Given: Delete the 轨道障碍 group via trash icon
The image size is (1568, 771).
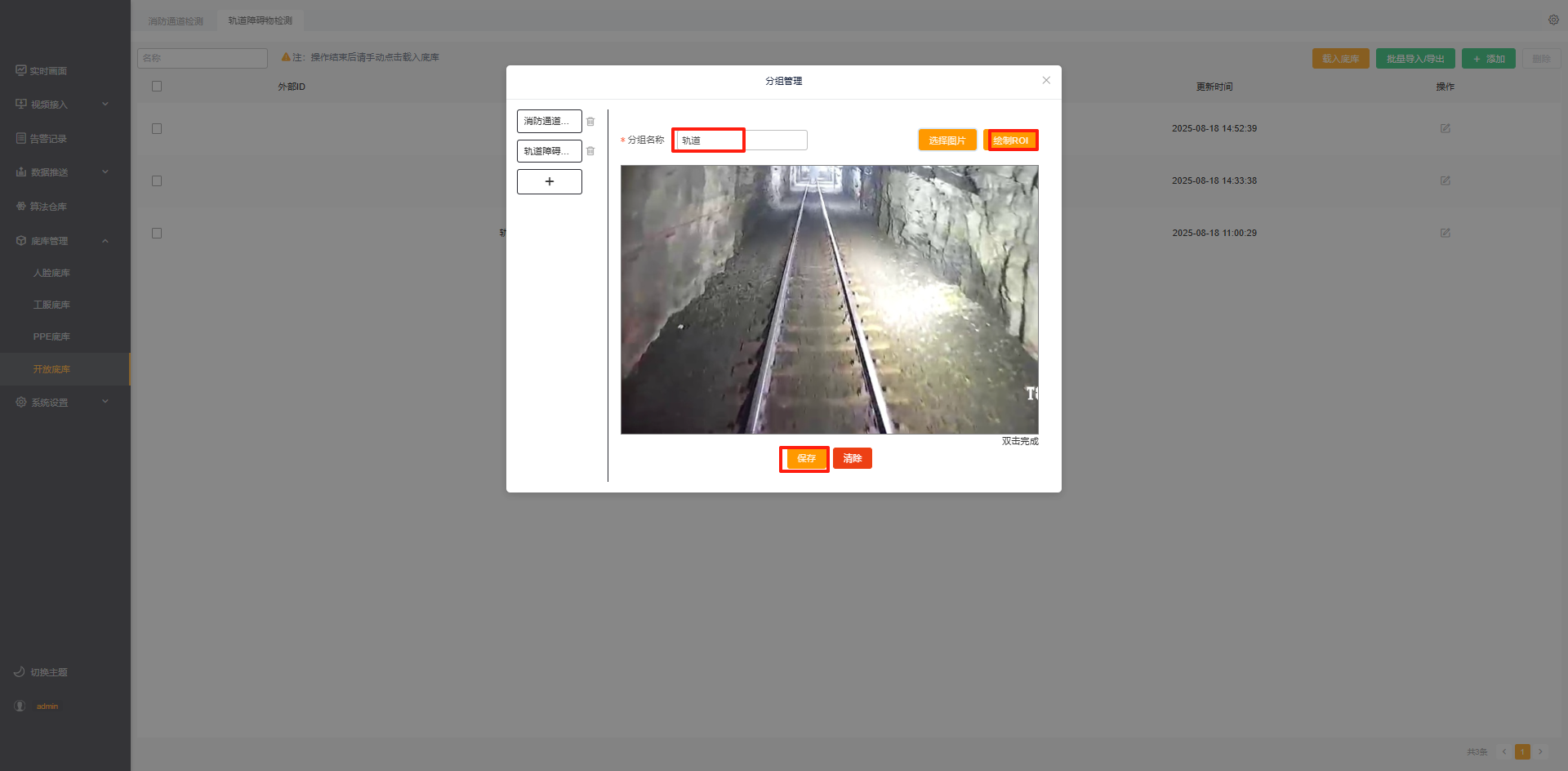Looking at the screenshot, I should point(590,151).
